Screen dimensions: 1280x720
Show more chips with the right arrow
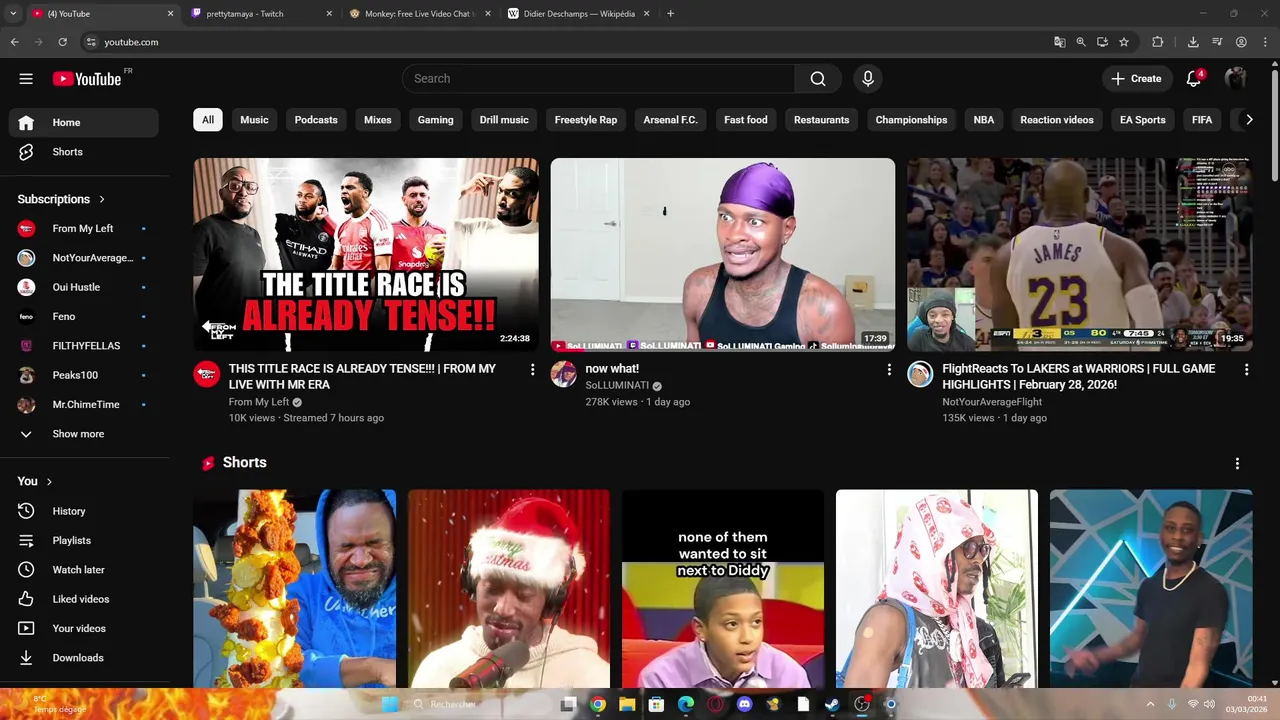1248,120
